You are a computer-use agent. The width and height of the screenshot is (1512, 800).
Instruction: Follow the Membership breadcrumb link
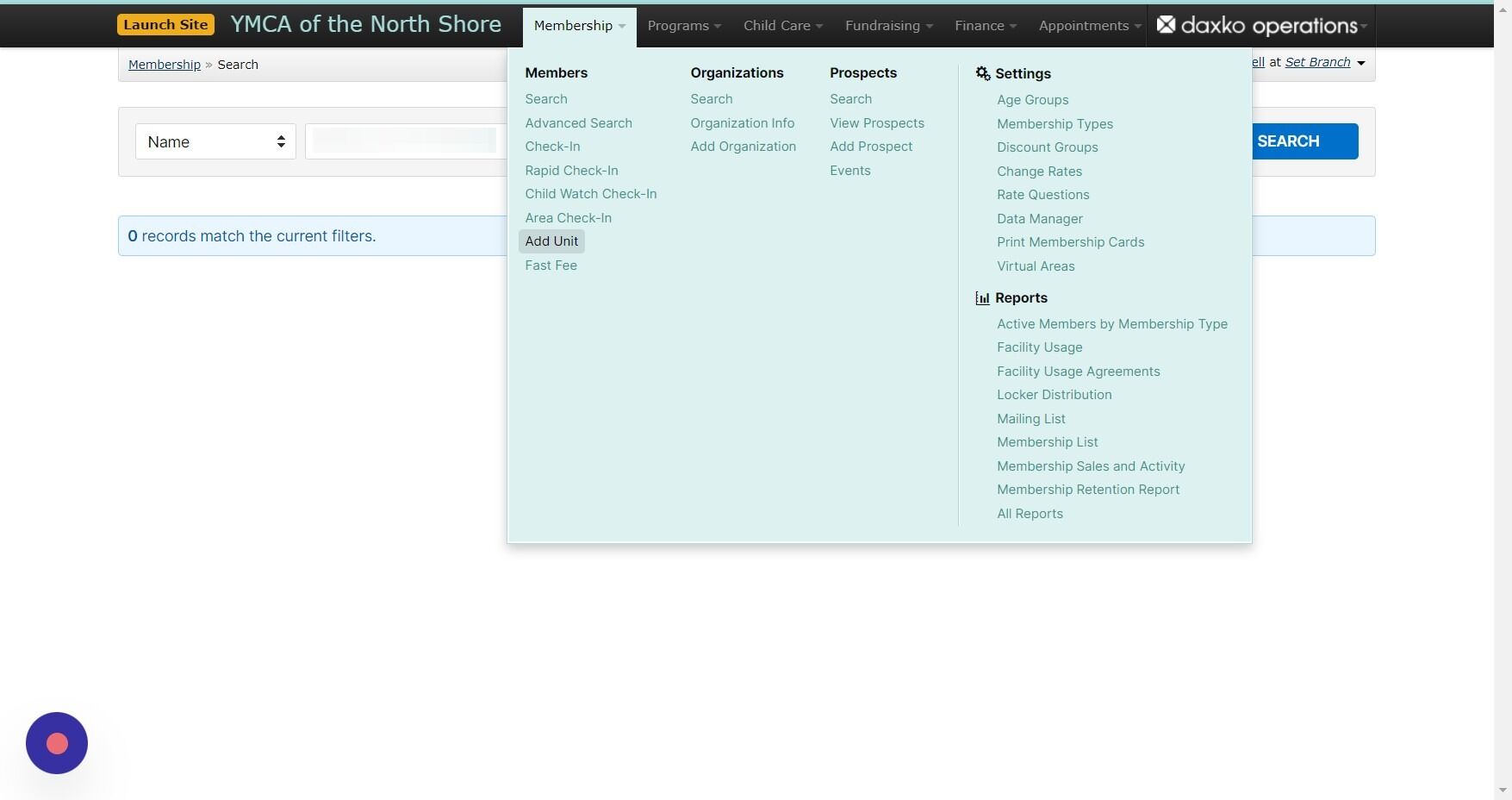[164, 64]
